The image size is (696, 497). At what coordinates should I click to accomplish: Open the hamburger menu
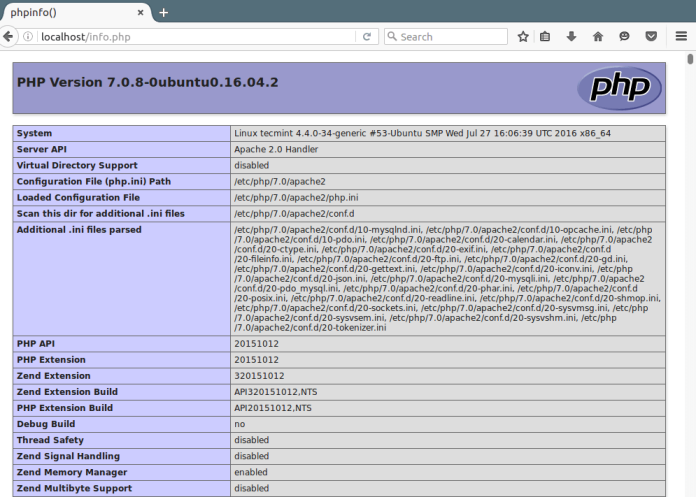coord(681,36)
